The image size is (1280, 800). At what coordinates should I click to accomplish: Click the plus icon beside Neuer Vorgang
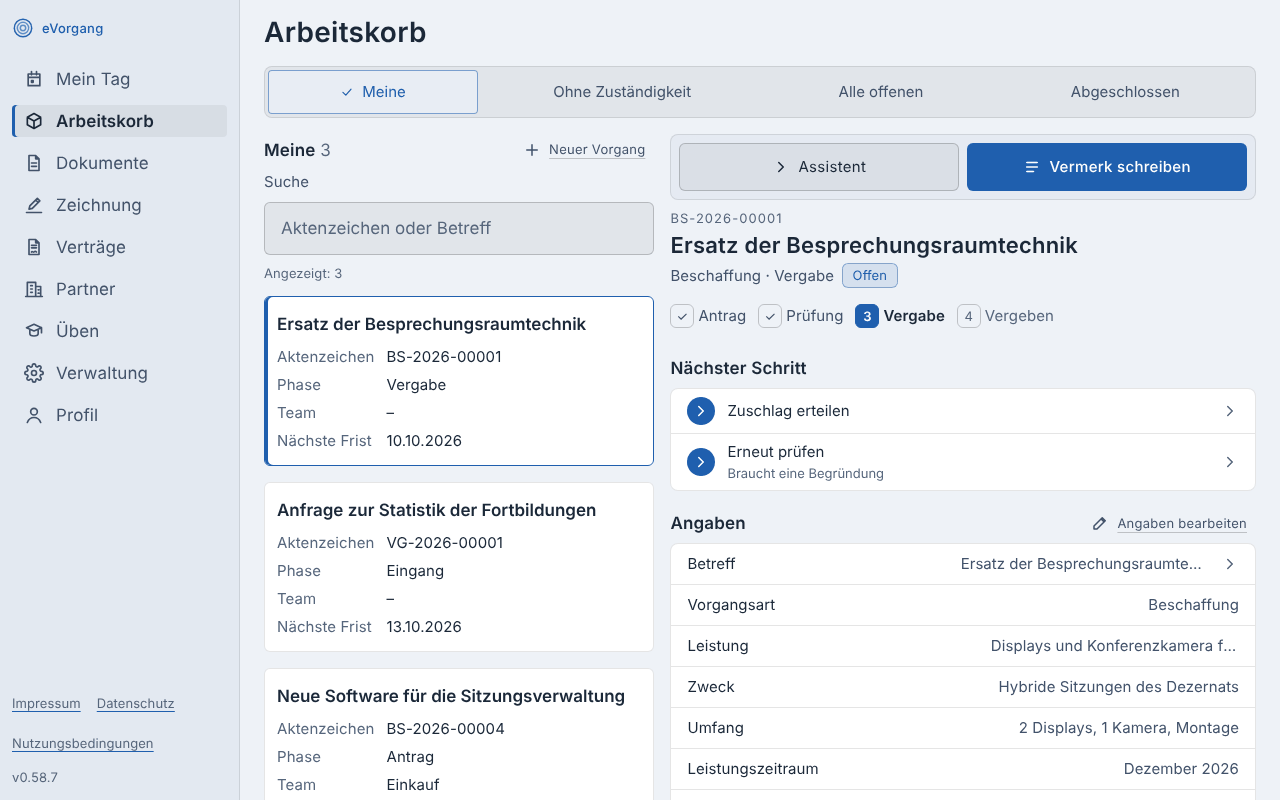tap(532, 150)
